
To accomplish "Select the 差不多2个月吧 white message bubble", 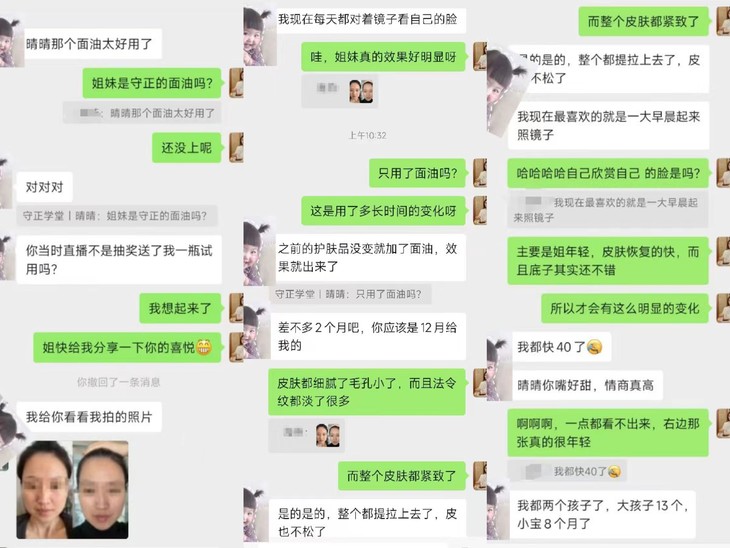I will coord(368,336).
